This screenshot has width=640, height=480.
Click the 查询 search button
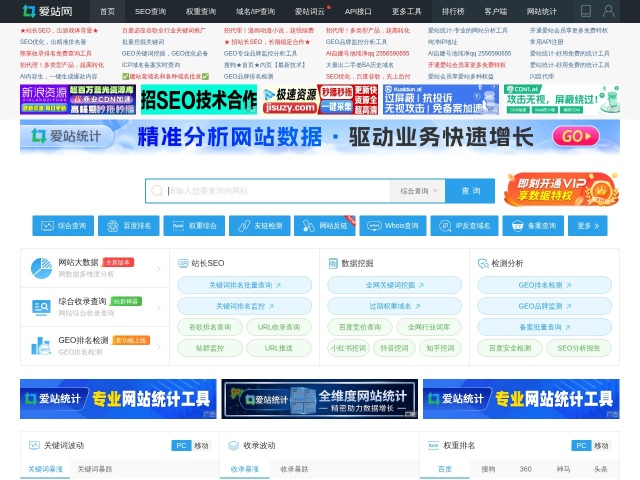[470, 191]
